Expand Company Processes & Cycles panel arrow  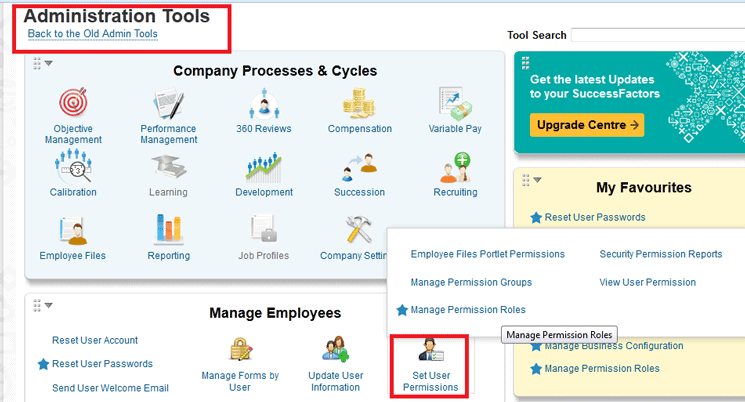[x=48, y=63]
